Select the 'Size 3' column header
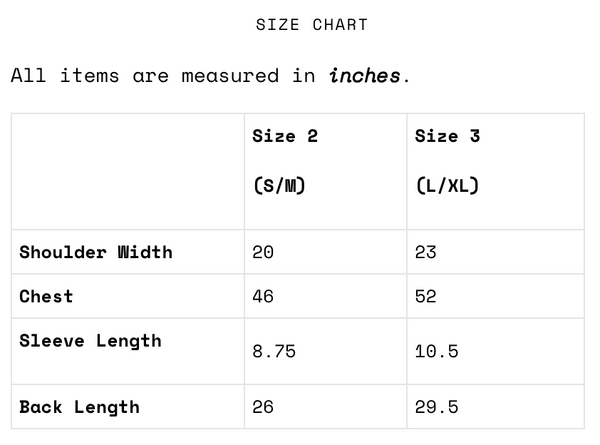This screenshot has width=600, height=445. point(447,136)
